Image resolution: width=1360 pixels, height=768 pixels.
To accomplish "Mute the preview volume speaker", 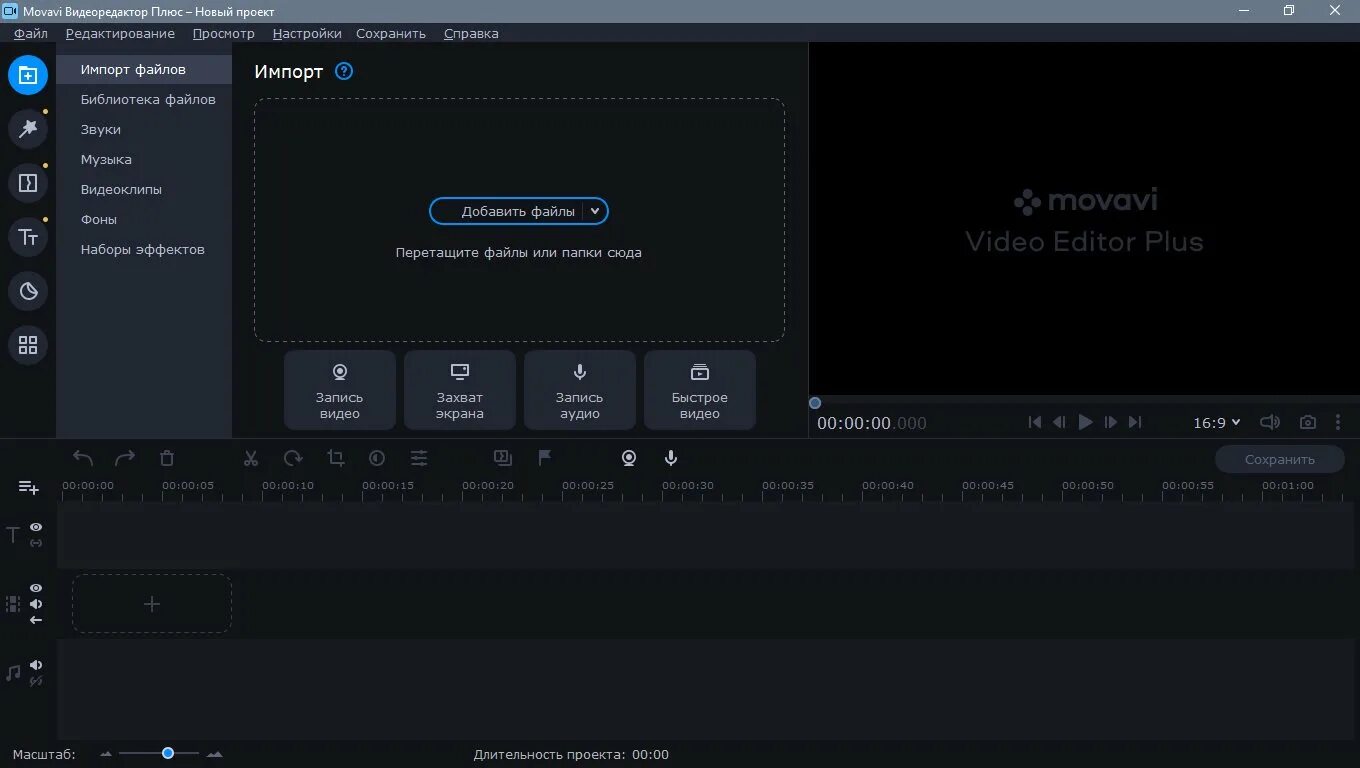I will point(1270,422).
